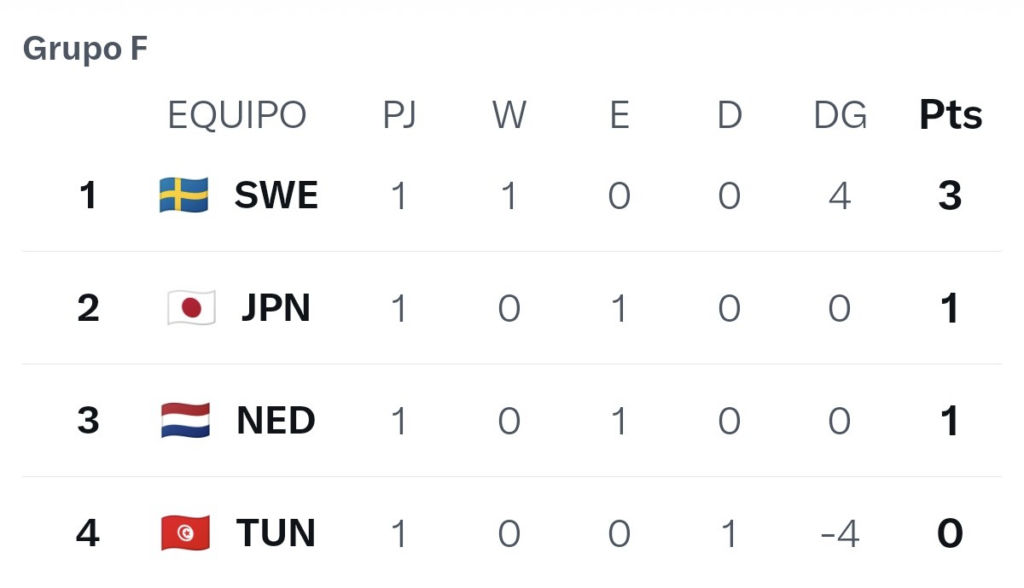
Task: Select the SWE team name
Action: click(x=276, y=195)
